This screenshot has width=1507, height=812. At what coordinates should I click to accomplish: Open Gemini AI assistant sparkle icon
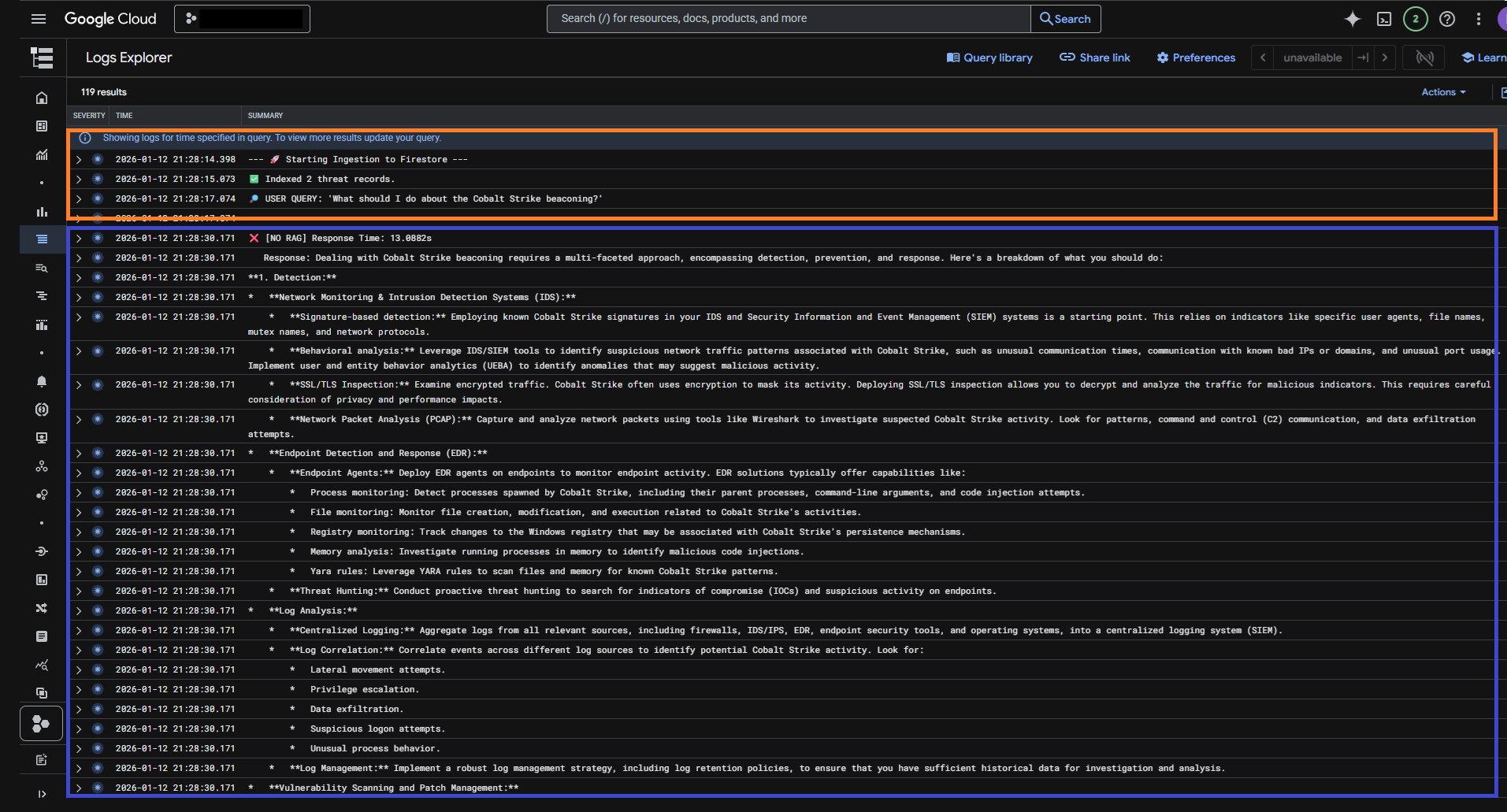tap(1352, 19)
